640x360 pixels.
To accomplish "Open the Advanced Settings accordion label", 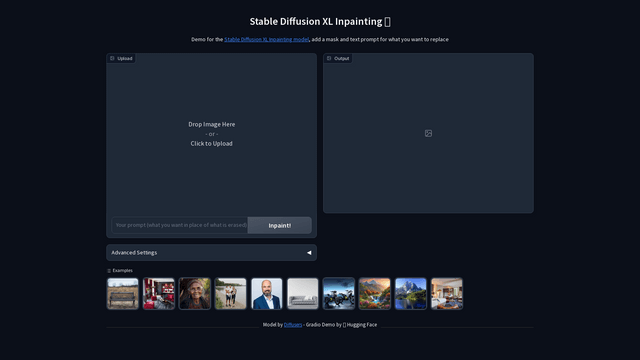I will [x=134, y=253].
